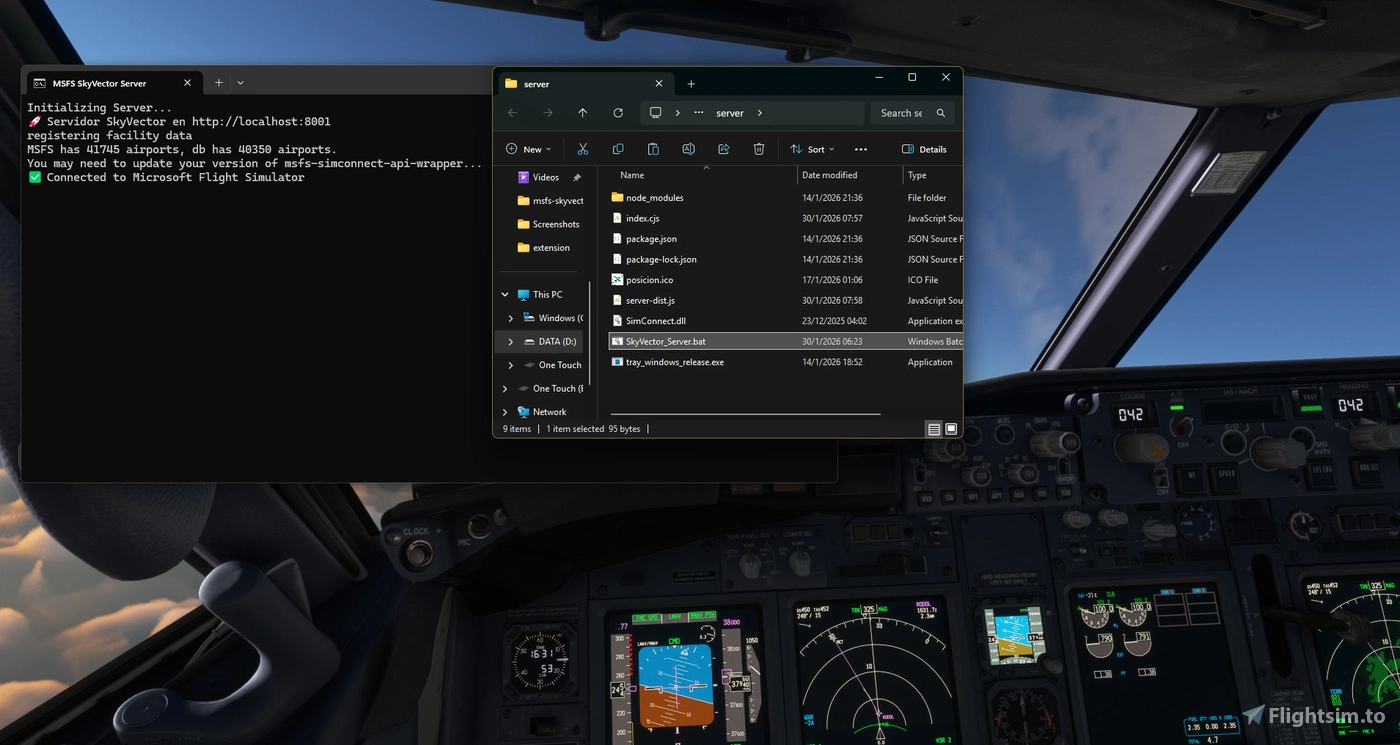Click the Paste icon in the toolbar
The height and width of the screenshot is (745, 1400).
point(653,148)
